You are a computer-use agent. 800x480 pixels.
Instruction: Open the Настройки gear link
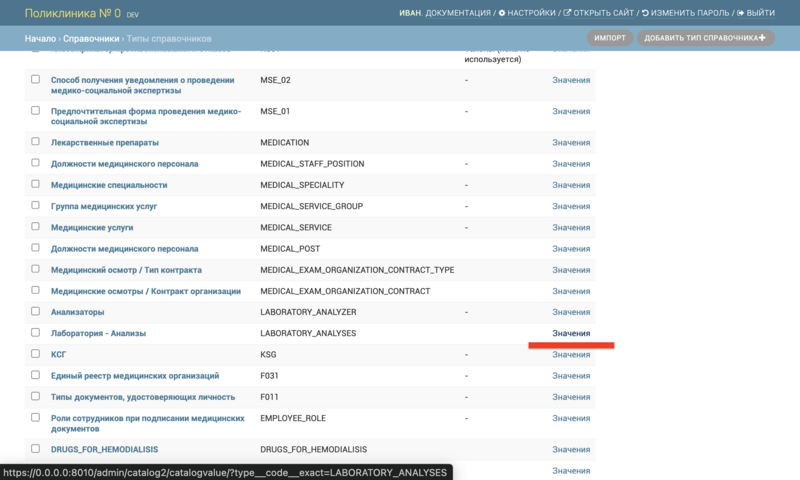click(x=527, y=13)
